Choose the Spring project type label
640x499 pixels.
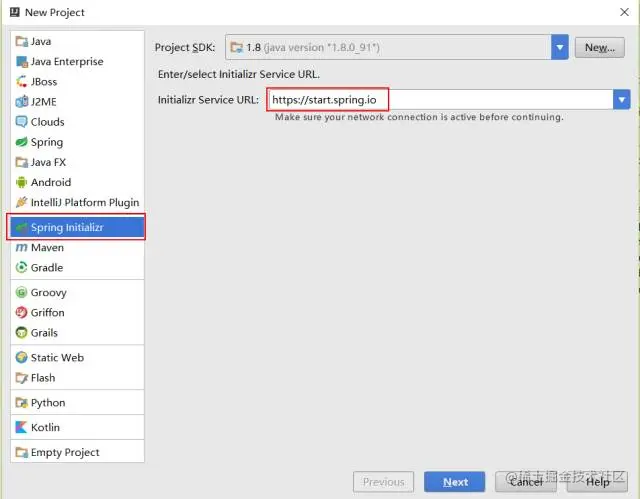tap(47, 142)
